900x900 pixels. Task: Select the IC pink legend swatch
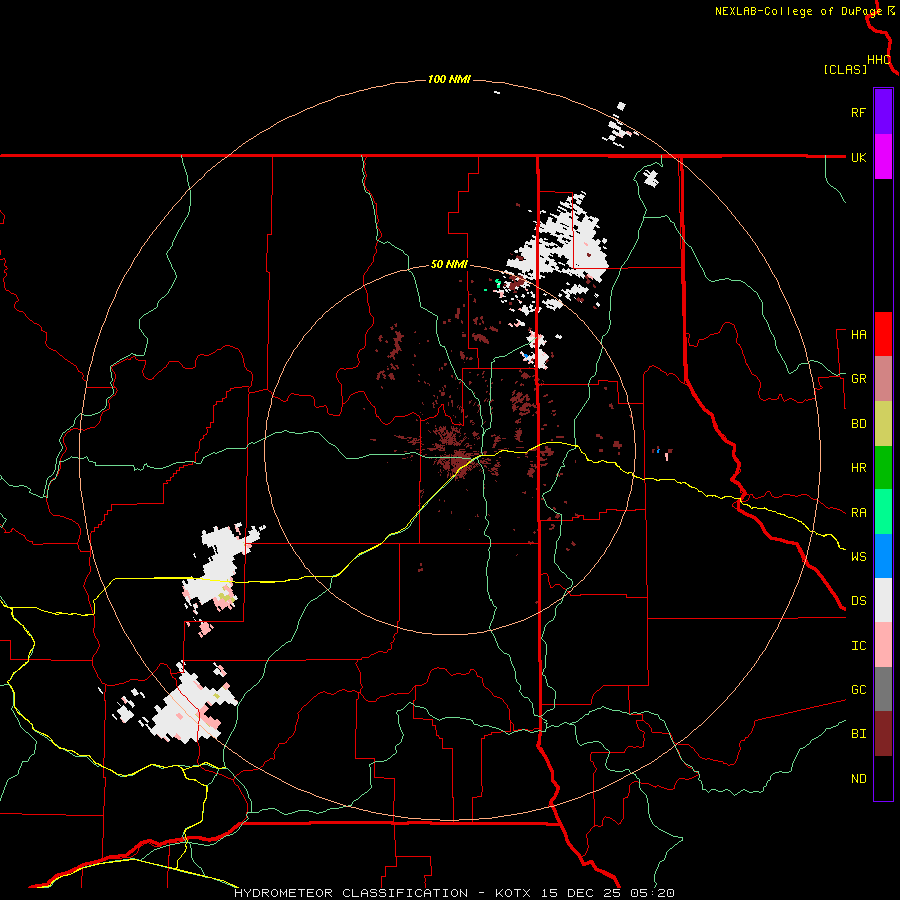pyautogui.click(x=883, y=645)
